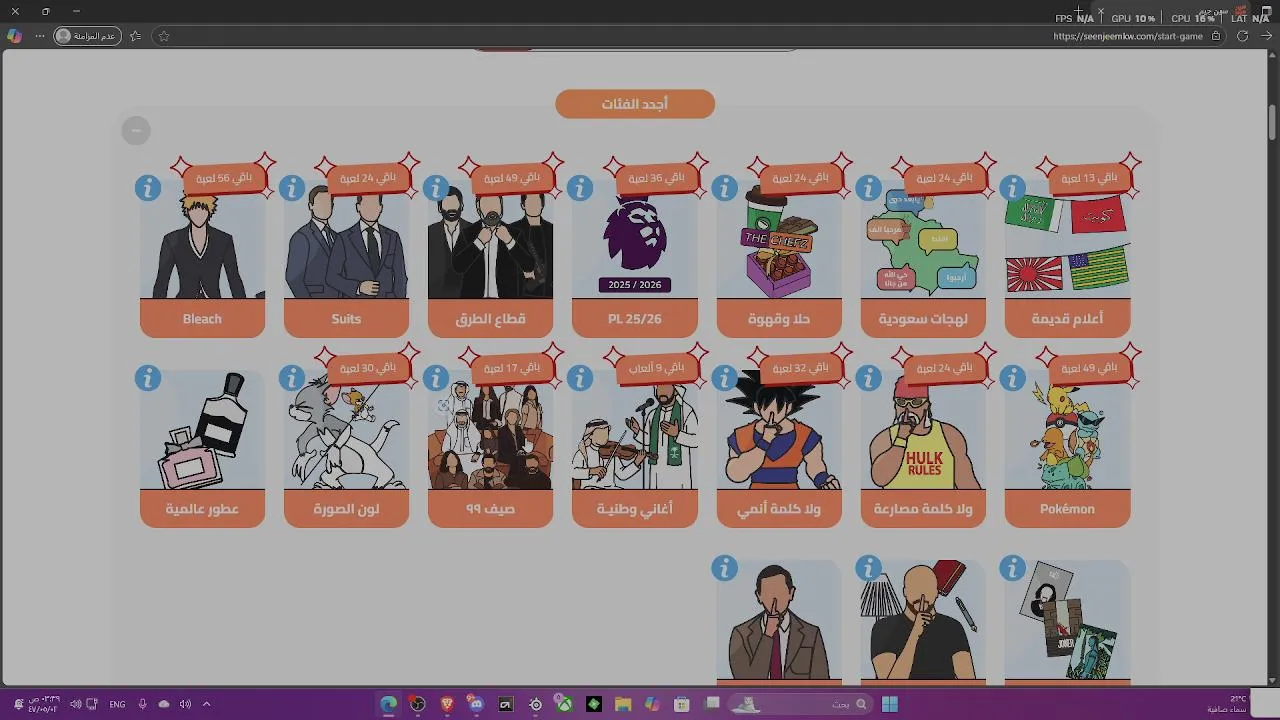Open the عدم المزامنة profile button
1280x720 pixels.
(86, 36)
